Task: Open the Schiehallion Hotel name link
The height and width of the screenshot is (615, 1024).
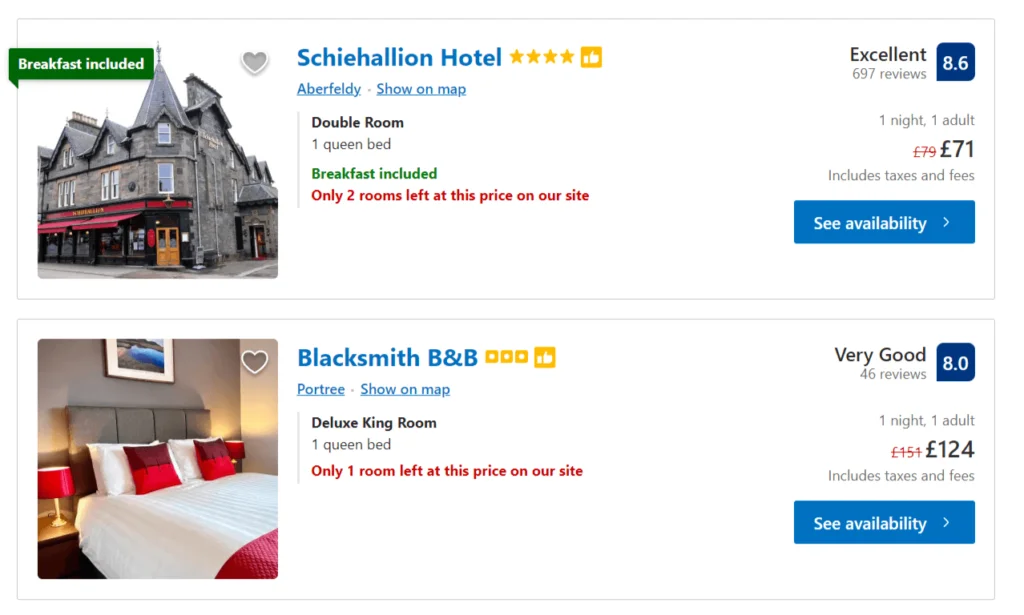Action: (x=398, y=58)
